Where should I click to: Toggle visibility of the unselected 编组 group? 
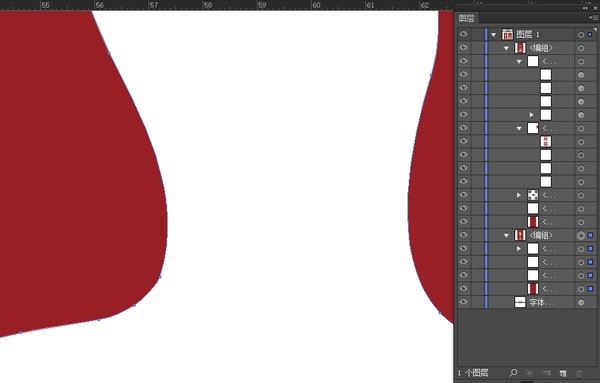pos(463,47)
